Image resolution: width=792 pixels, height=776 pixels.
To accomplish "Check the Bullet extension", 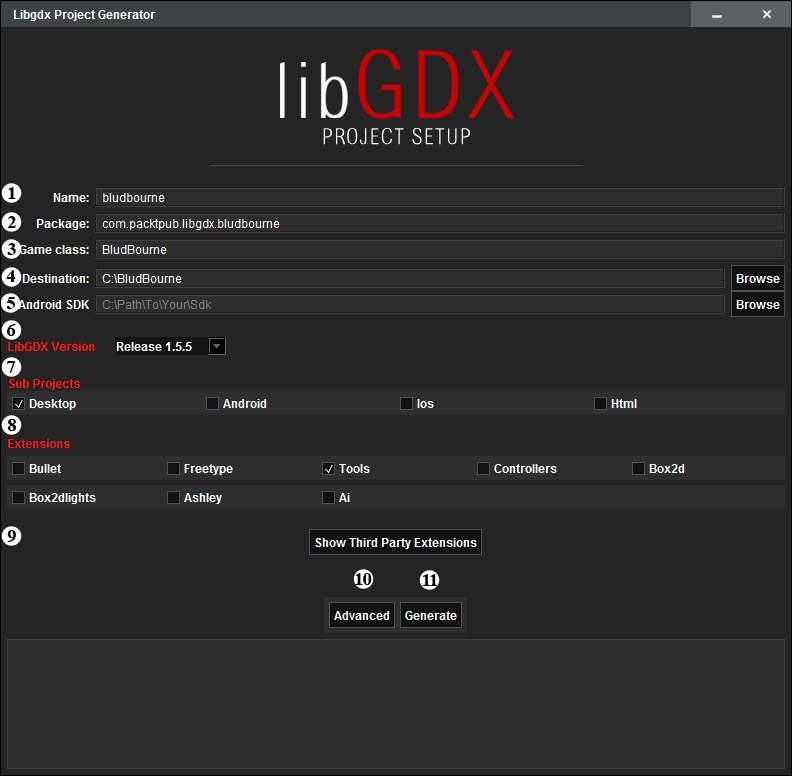I will point(18,468).
